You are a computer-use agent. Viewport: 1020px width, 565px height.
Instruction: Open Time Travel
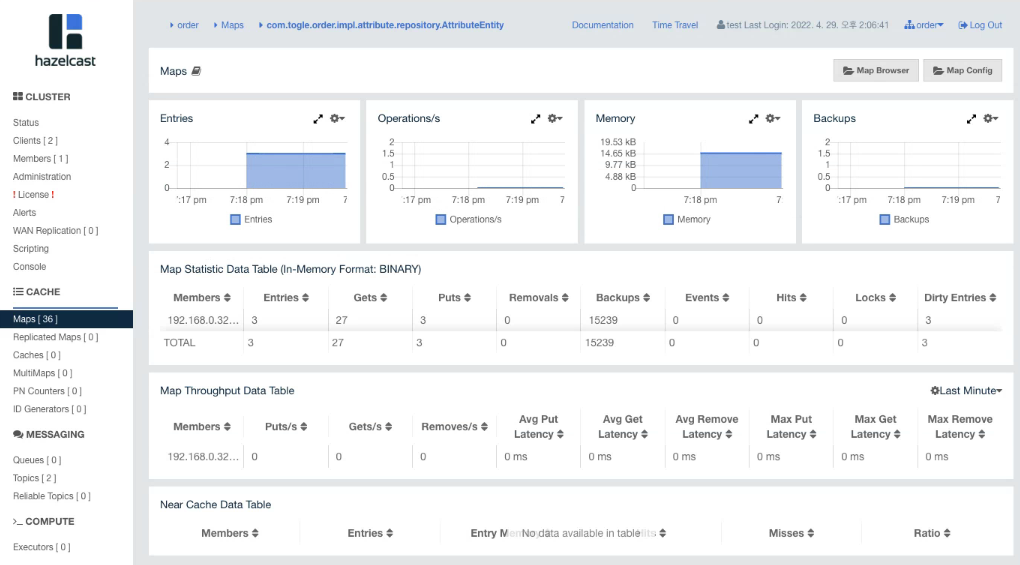675,25
